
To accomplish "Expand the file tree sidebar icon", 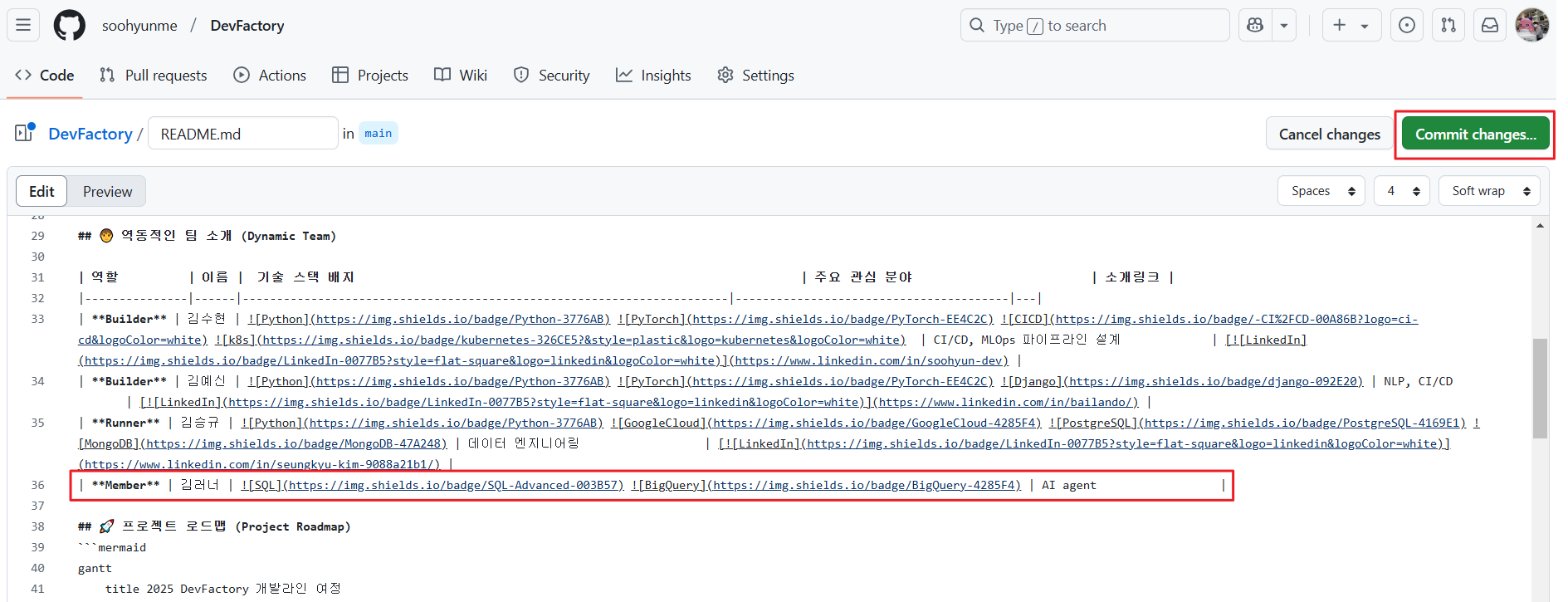I will 24,133.
